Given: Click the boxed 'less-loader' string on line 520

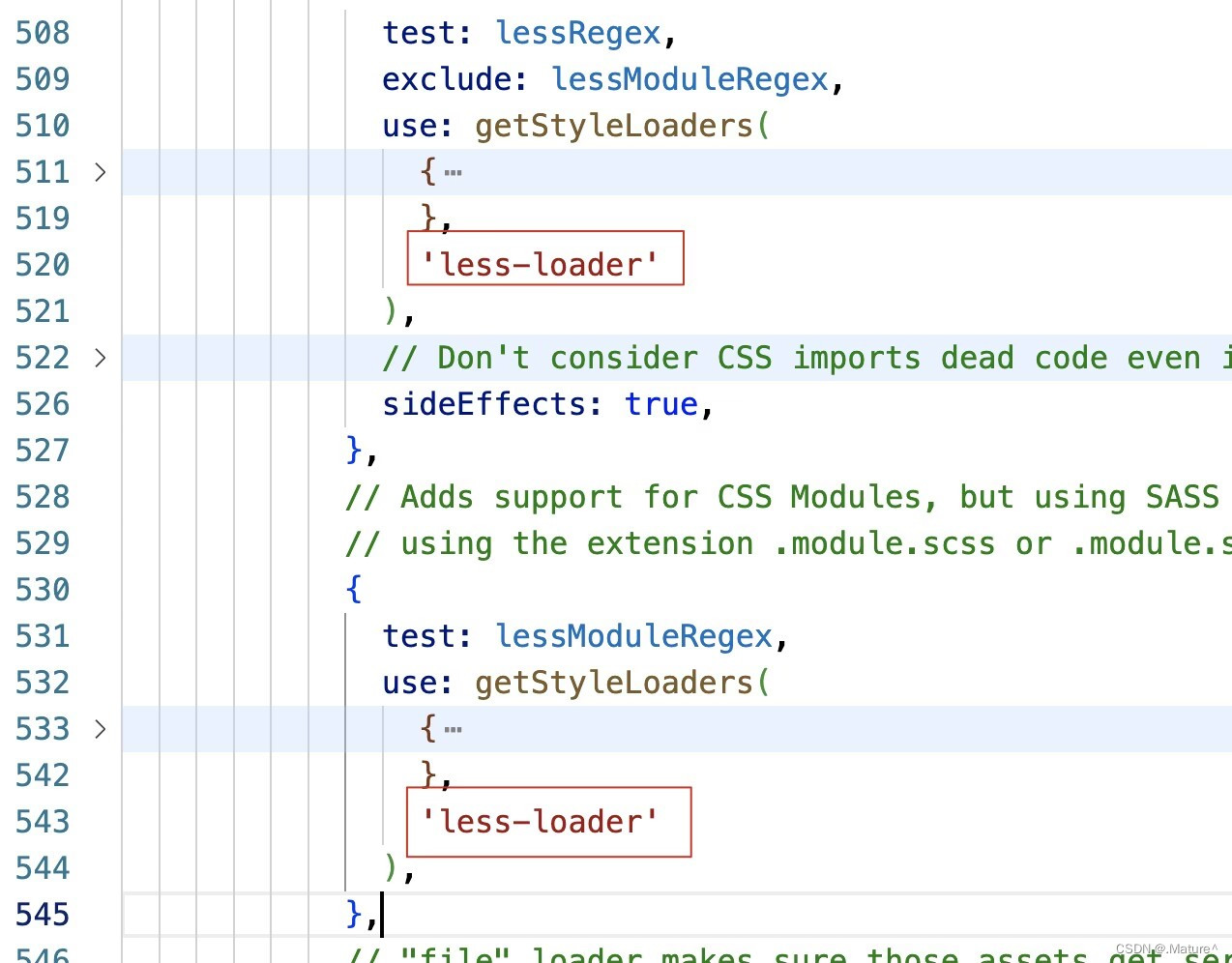Looking at the screenshot, I should pos(539,263).
